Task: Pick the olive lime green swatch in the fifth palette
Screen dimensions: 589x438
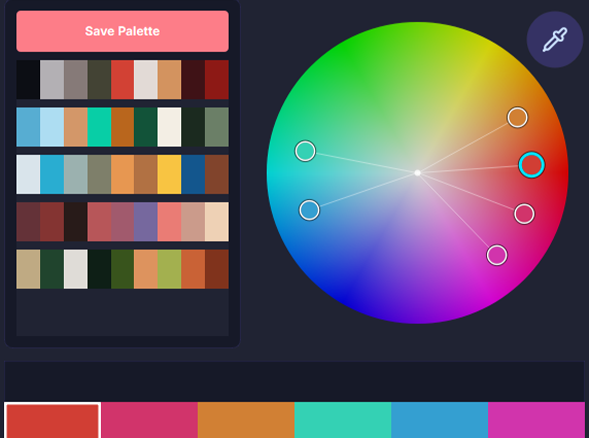Action: click(169, 269)
